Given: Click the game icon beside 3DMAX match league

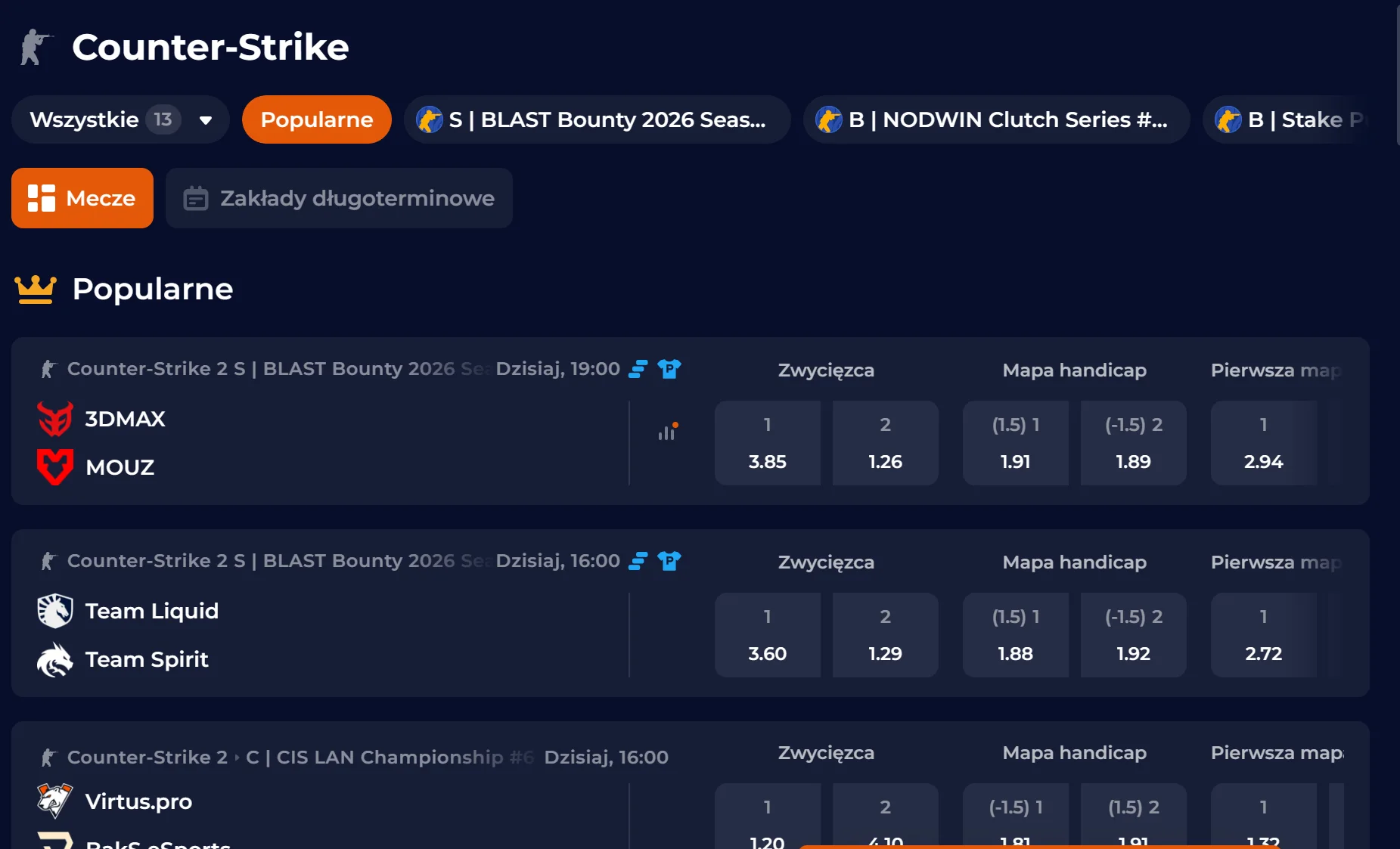Looking at the screenshot, I should [x=48, y=369].
